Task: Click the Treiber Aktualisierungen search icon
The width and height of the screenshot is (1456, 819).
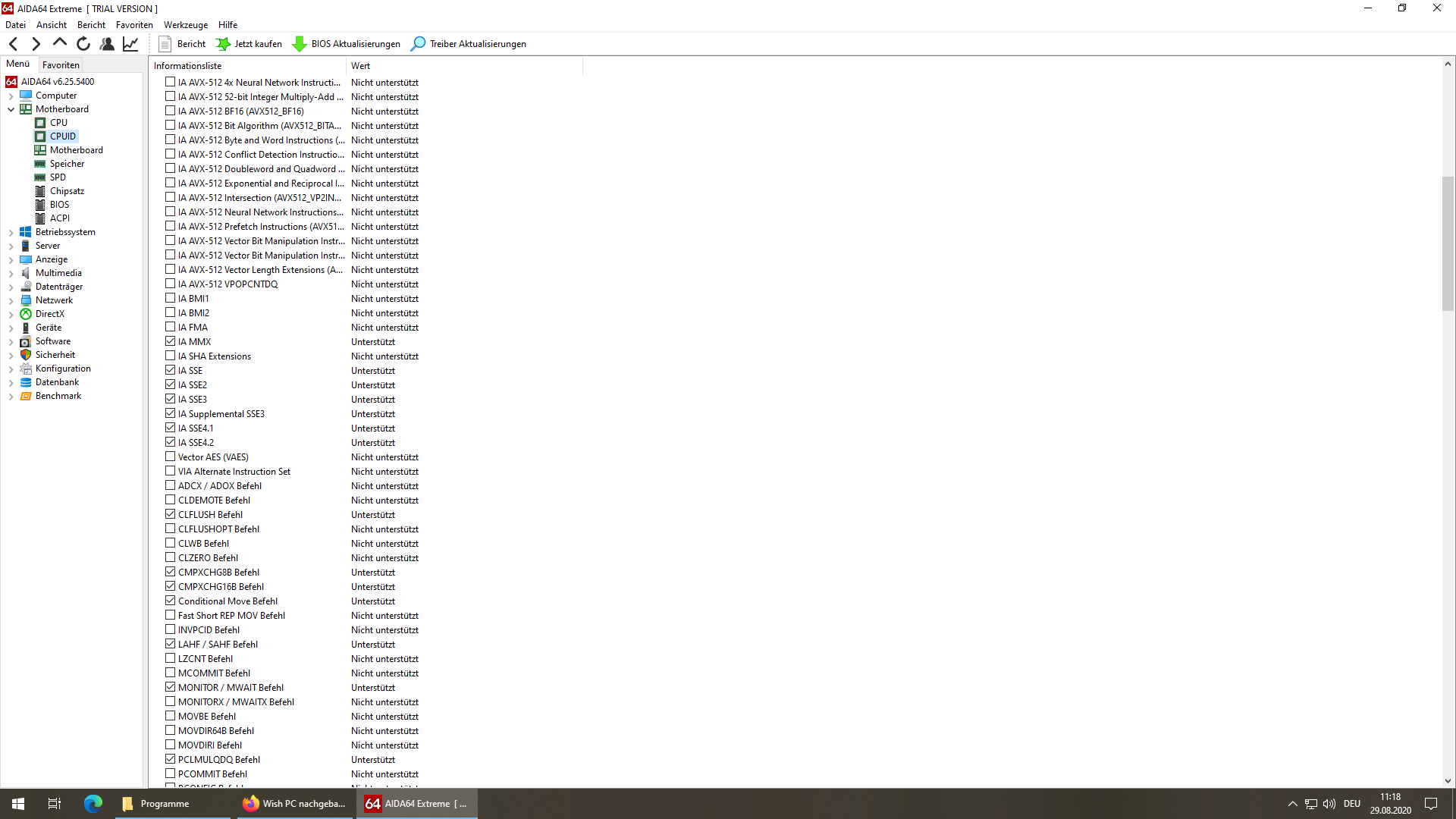Action: [x=418, y=44]
